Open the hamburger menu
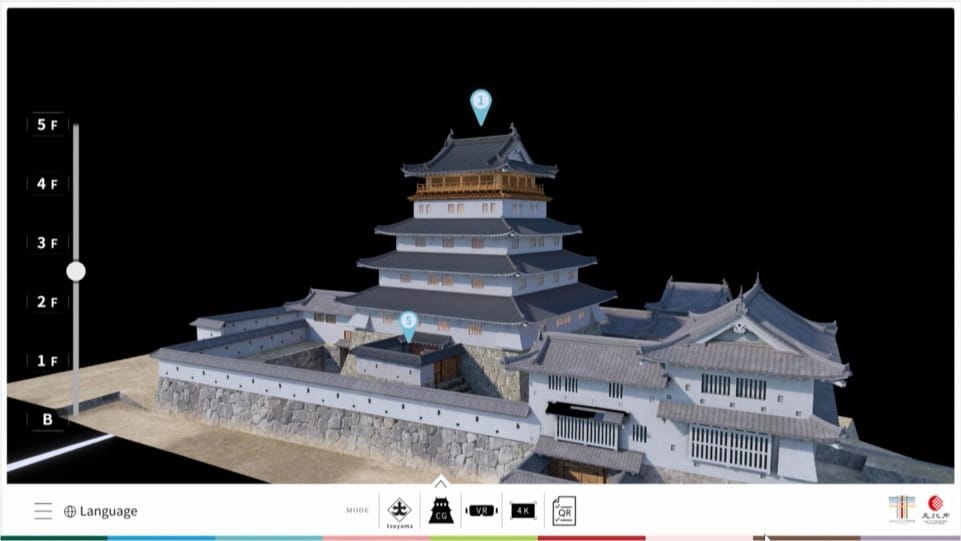Viewport: 961px width, 541px height. (x=43, y=511)
